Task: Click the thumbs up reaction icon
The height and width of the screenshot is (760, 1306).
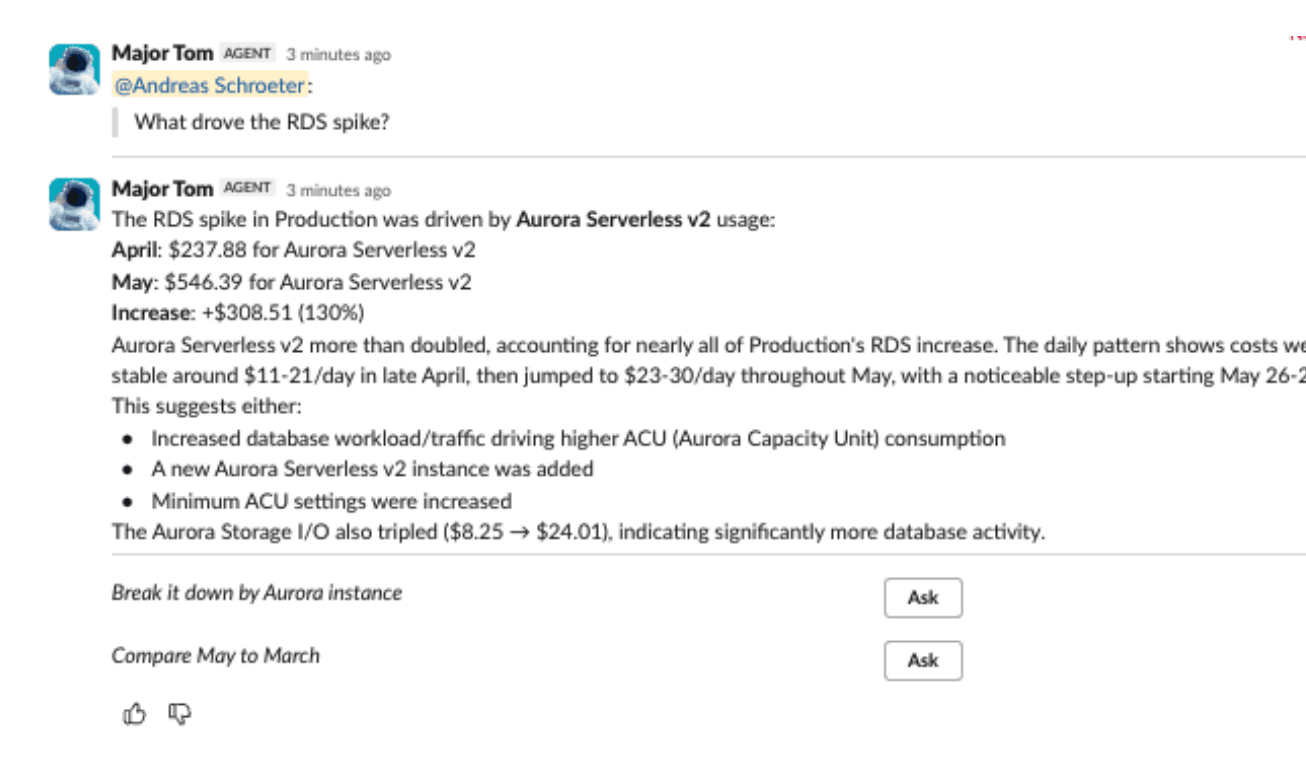Action: [x=134, y=713]
